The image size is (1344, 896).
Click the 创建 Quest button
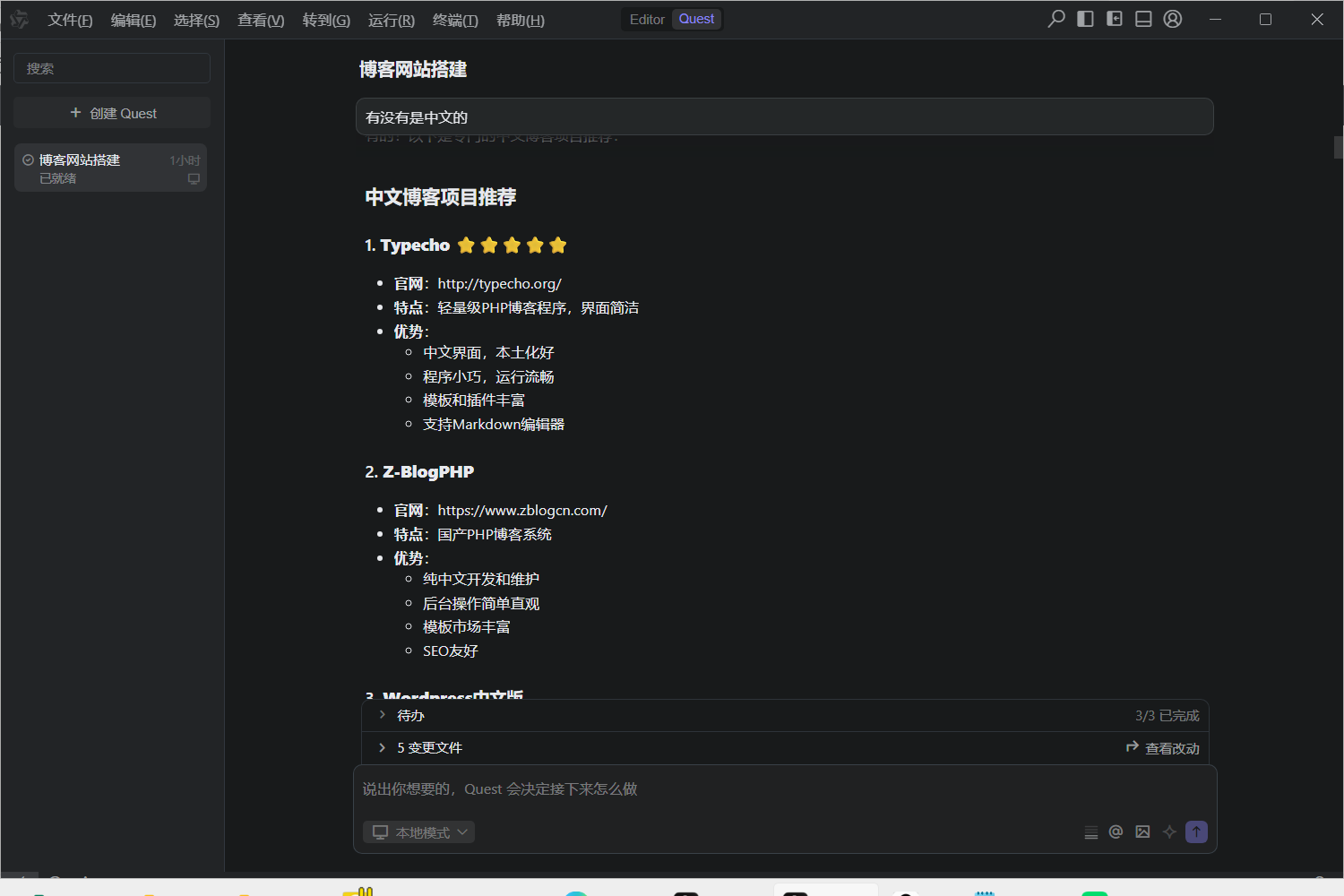pos(112,113)
